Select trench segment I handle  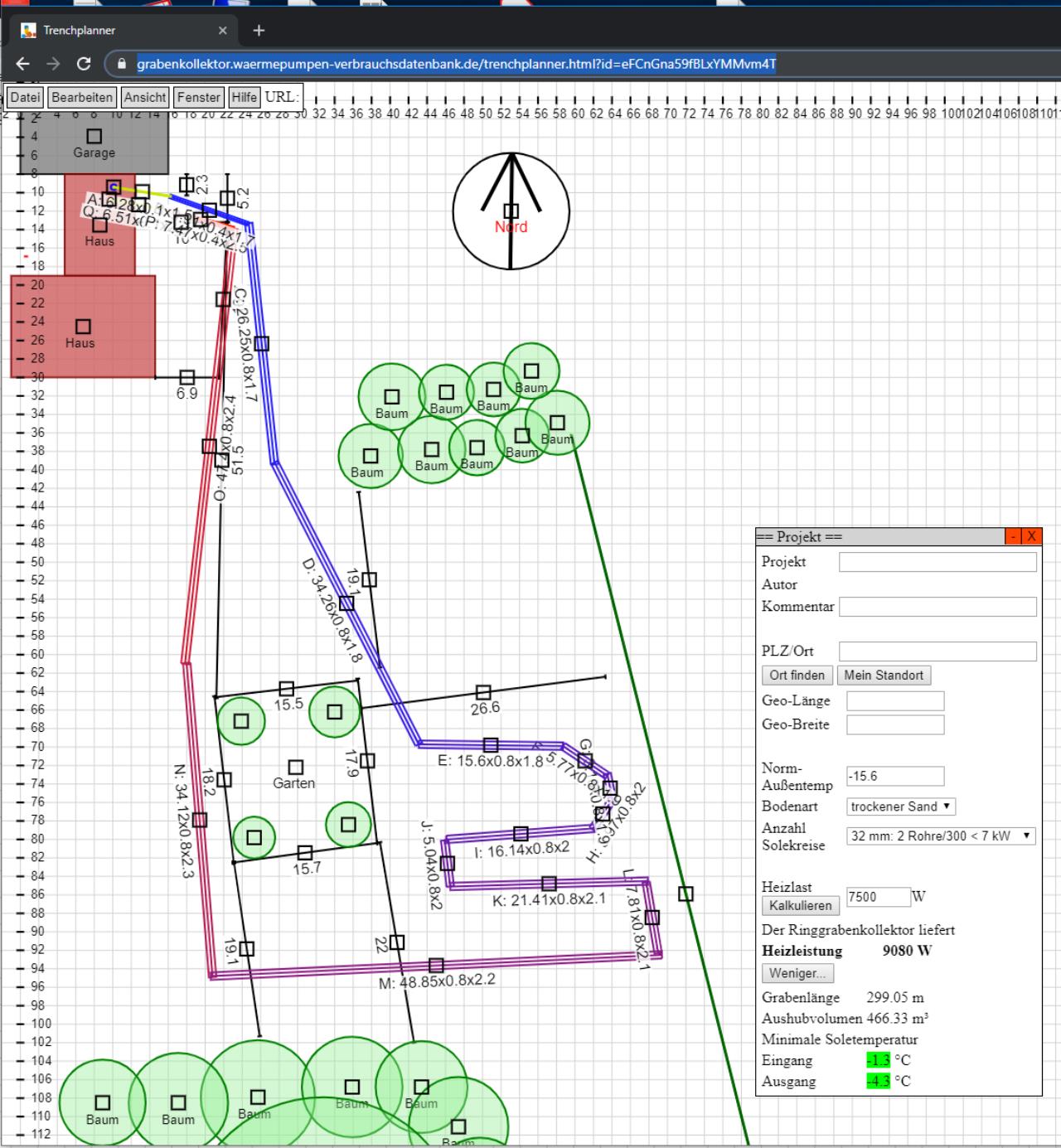pyautogui.click(x=521, y=834)
